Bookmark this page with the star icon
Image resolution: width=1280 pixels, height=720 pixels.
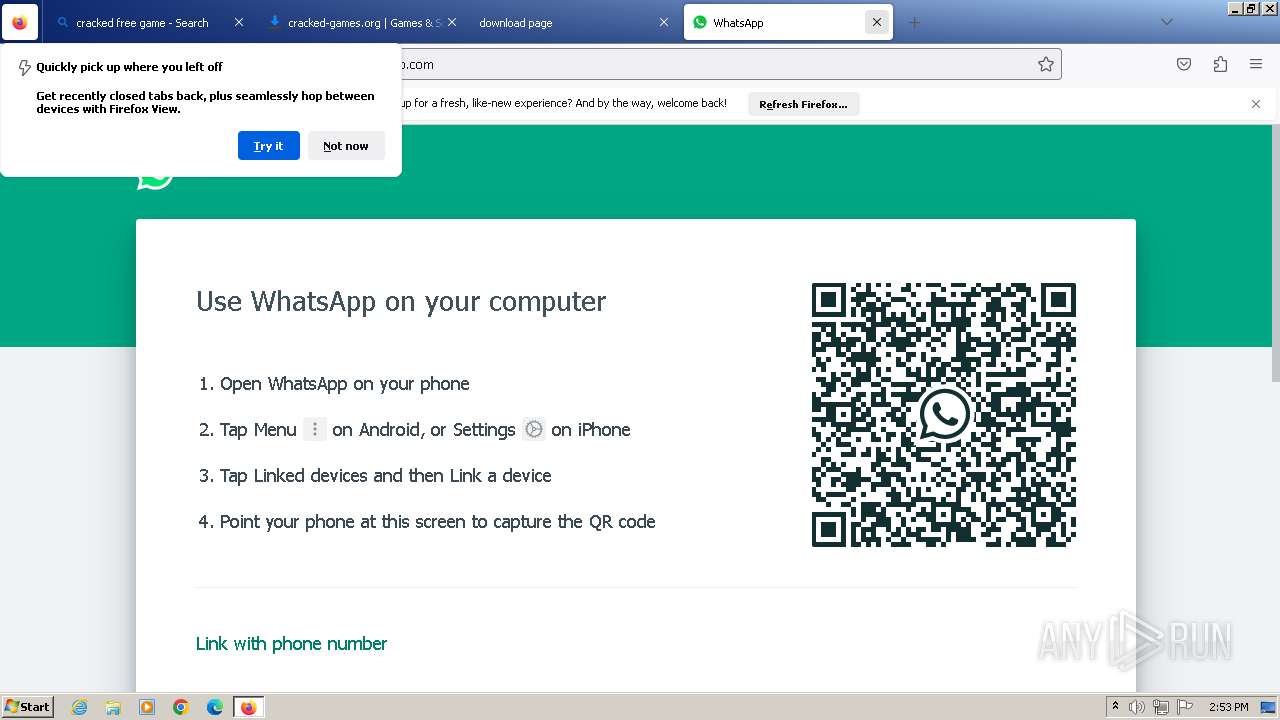pos(1046,64)
